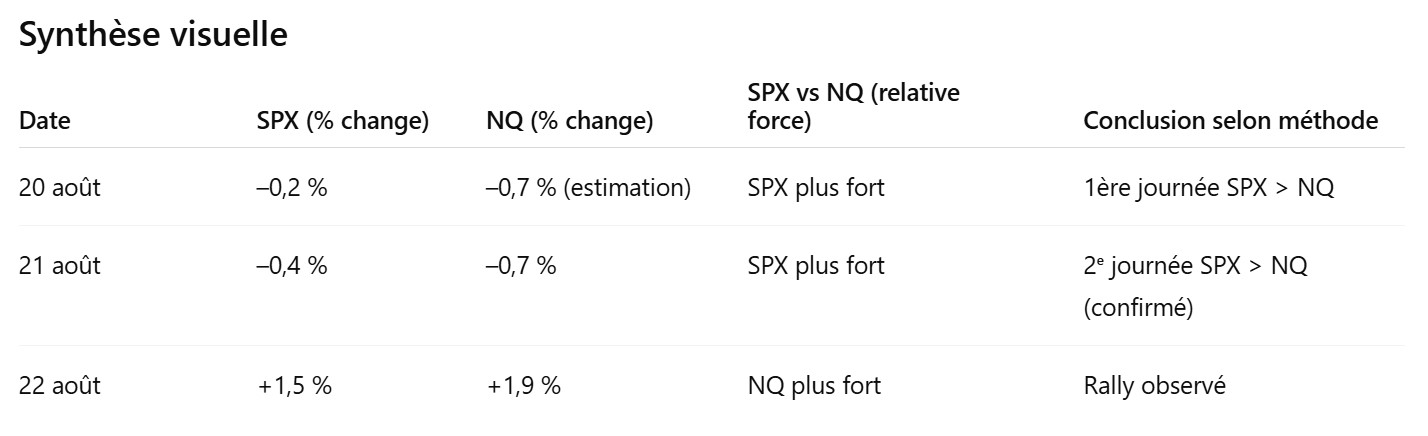The width and height of the screenshot is (1428, 436).
Task: Click the 'Rally observé' conclusion cell
Action: click(x=1154, y=385)
